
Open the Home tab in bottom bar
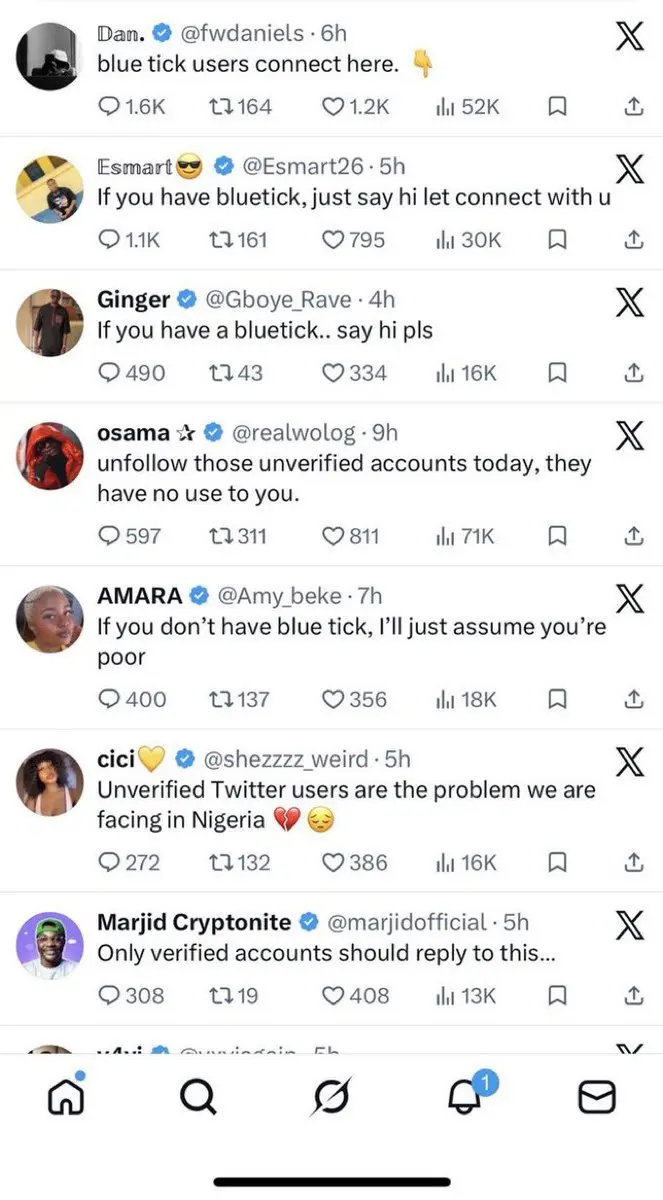coord(65,1097)
